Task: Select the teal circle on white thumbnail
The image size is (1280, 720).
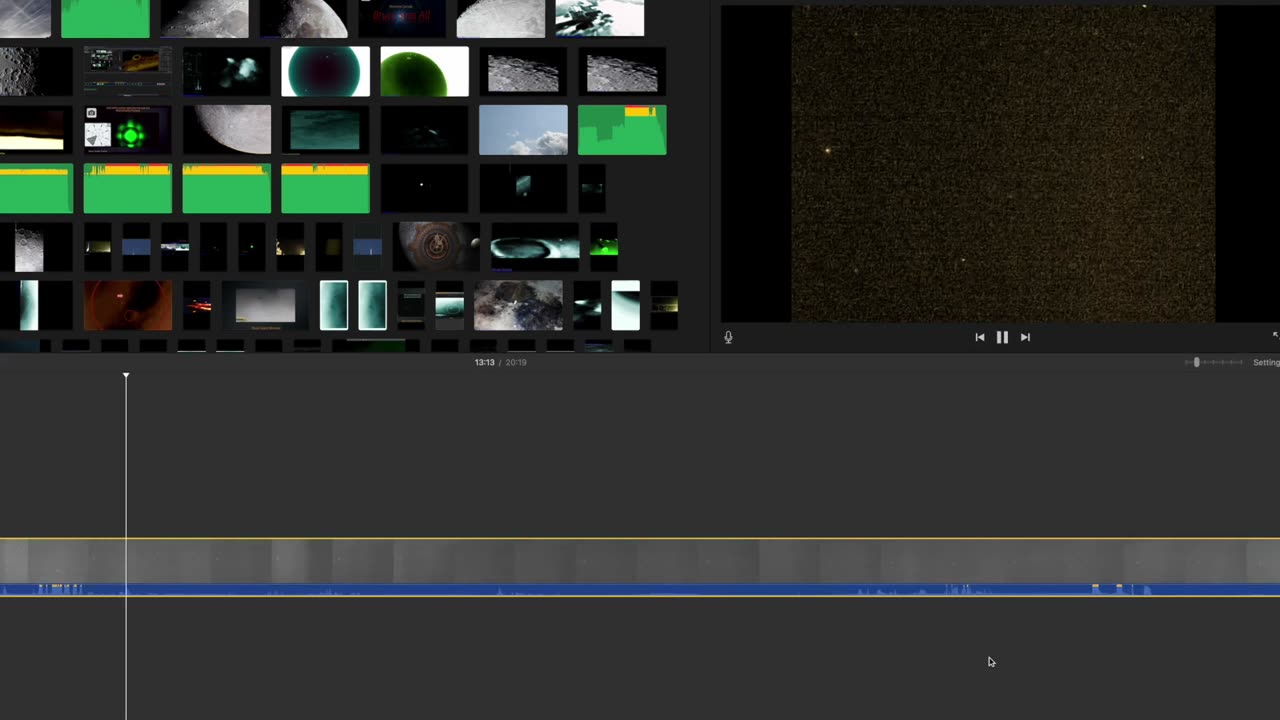Action: pos(325,72)
